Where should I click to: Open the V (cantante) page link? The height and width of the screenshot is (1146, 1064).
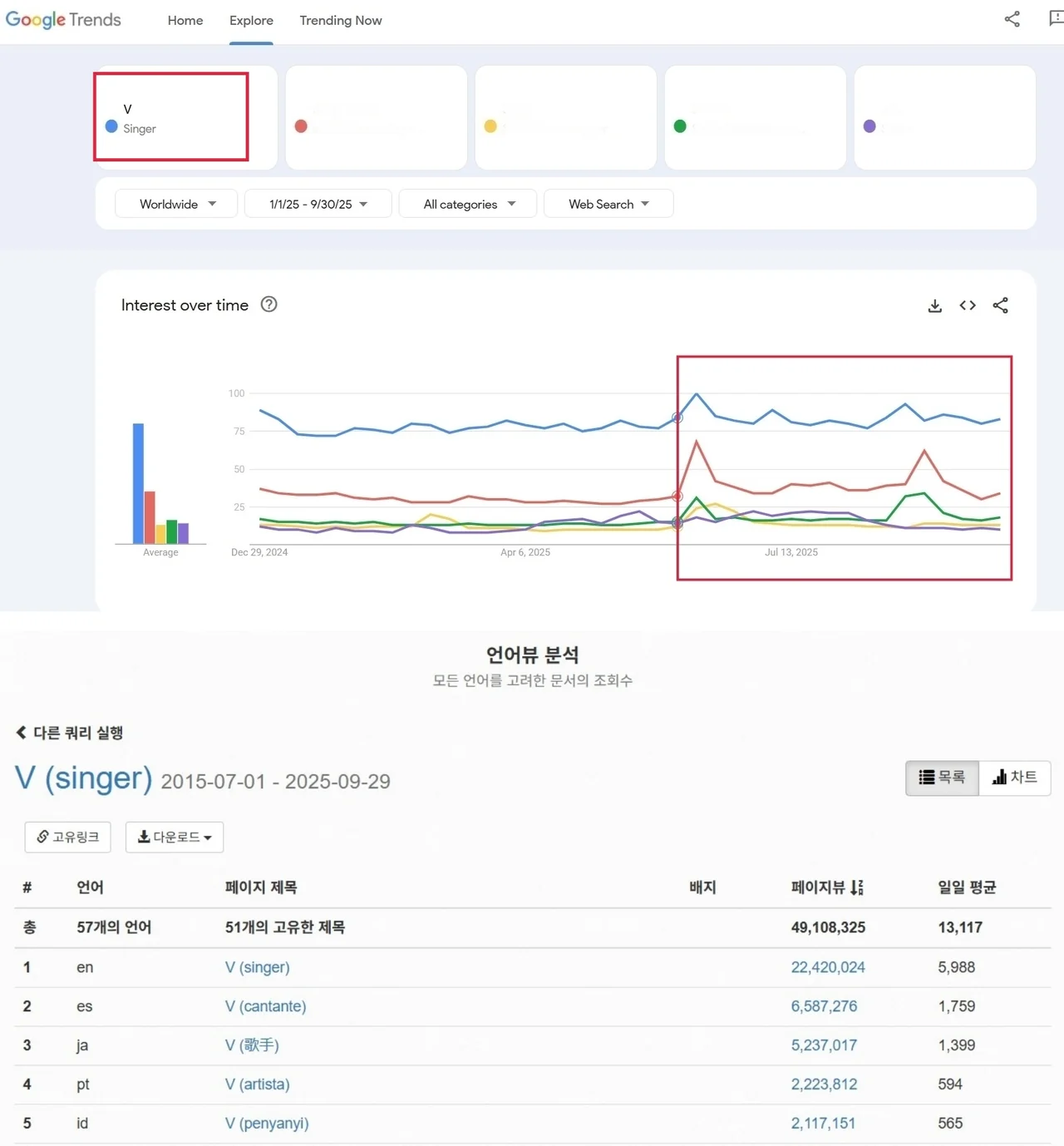pyautogui.click(x=265, y=1006)
